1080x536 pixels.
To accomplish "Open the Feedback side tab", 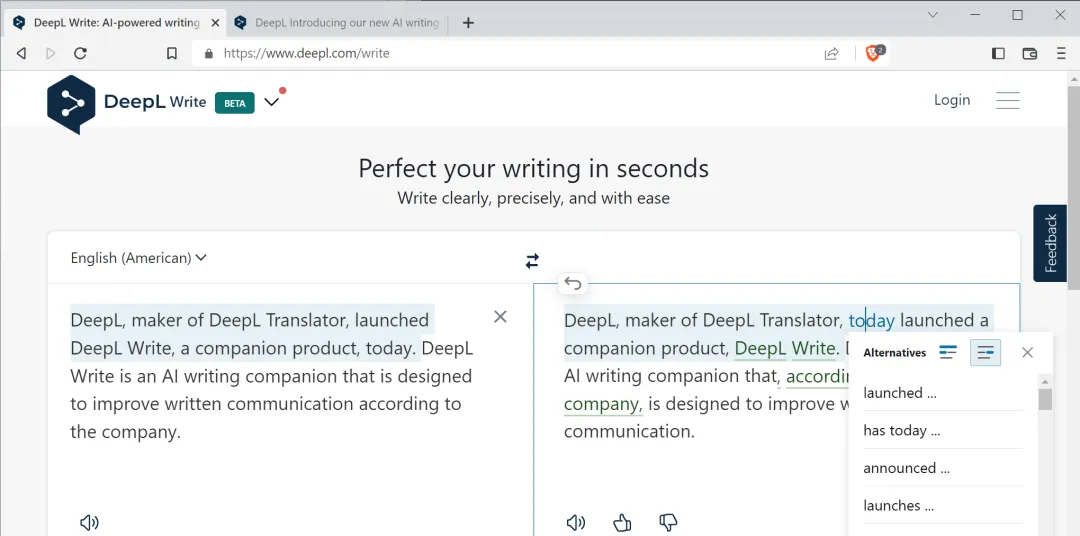I will coord(1050,243).
